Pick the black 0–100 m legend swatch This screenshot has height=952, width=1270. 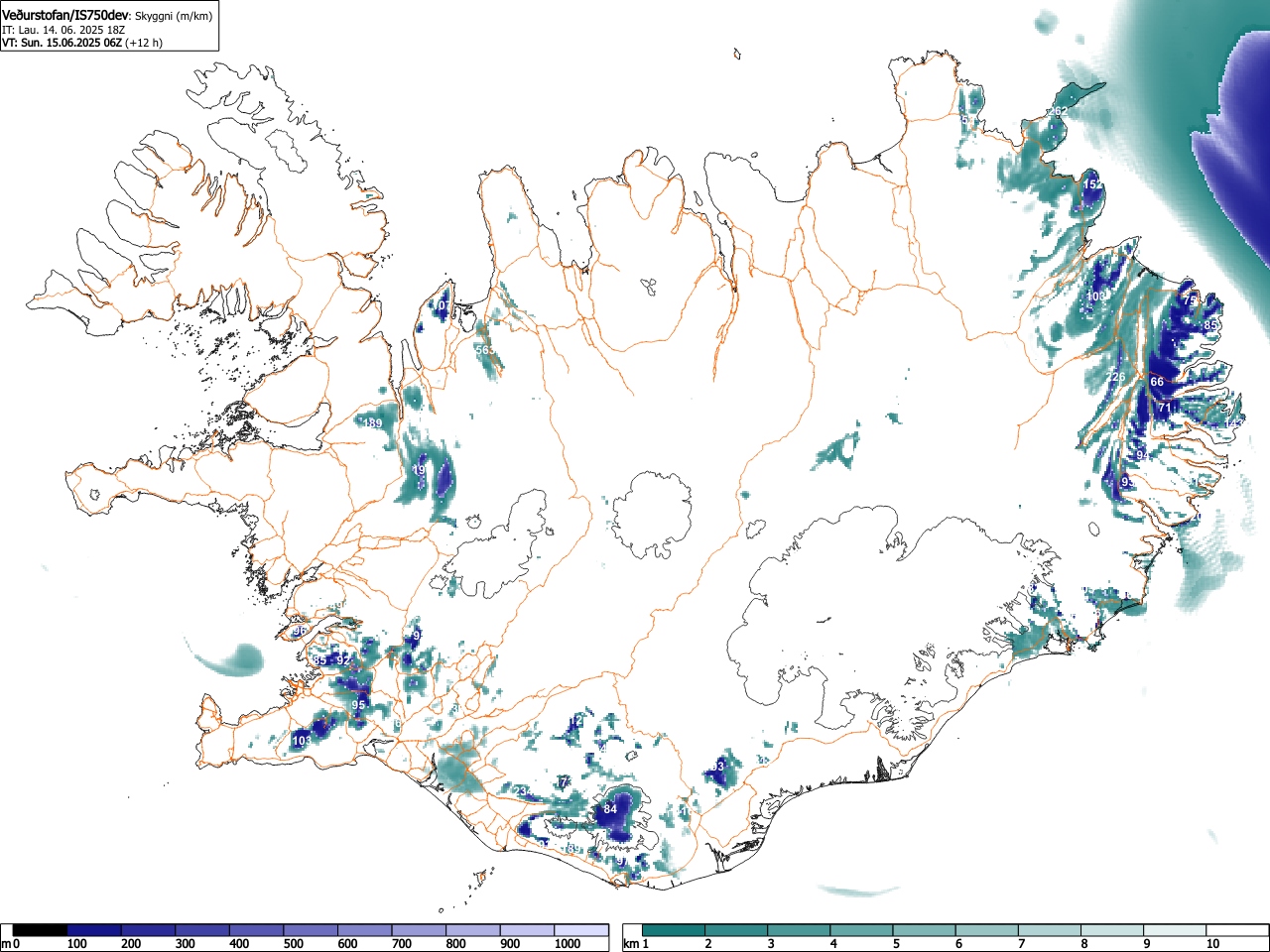(40, 930)
